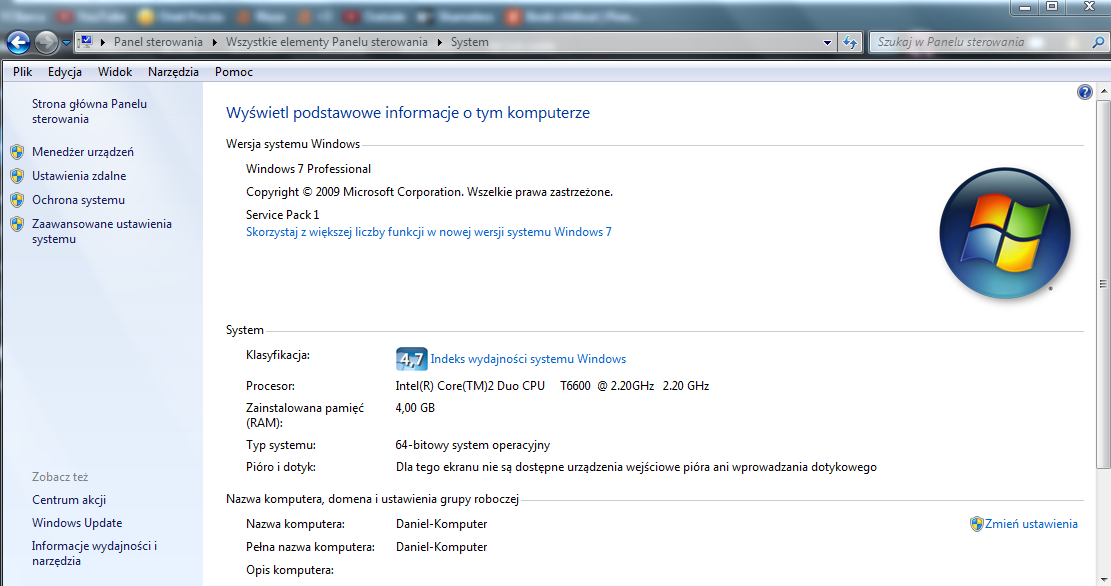Expand the arrow before Panel sterowania

(103, 42)
